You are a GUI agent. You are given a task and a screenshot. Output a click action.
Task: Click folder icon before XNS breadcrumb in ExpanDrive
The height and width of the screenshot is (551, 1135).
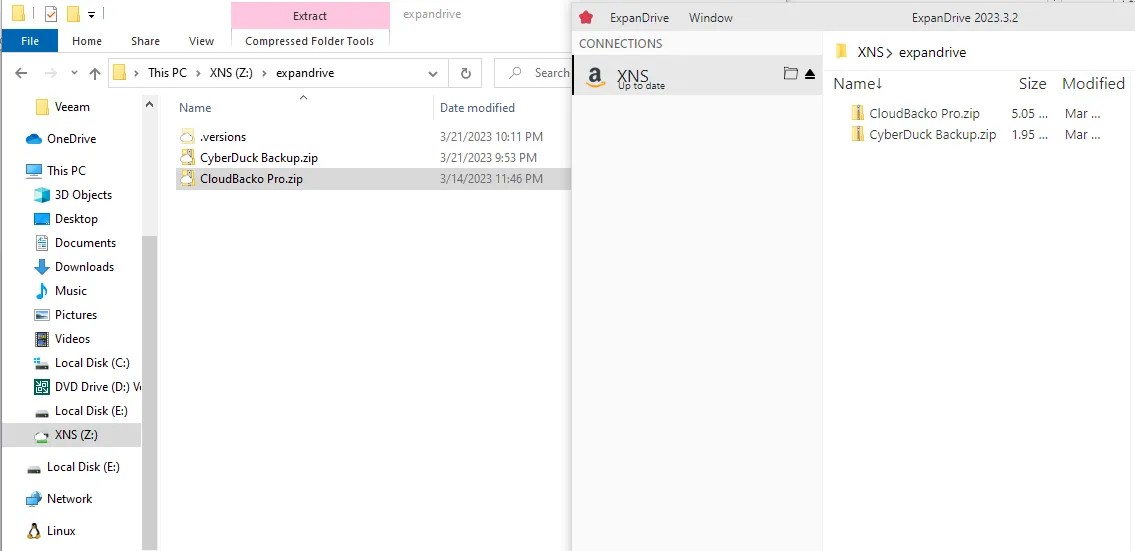840,51
